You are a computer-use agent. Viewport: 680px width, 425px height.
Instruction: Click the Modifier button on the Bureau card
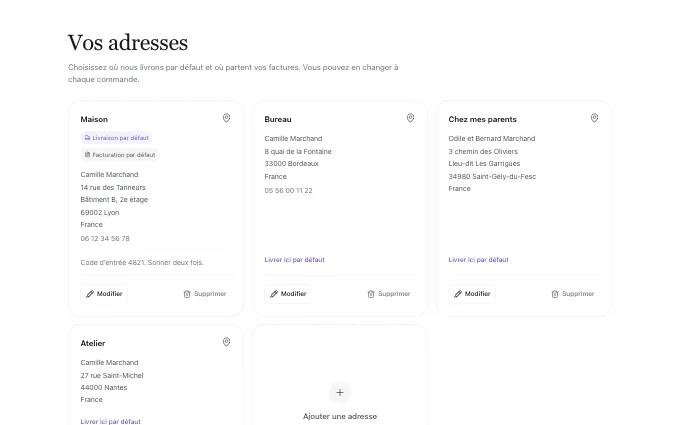point(288,294)
